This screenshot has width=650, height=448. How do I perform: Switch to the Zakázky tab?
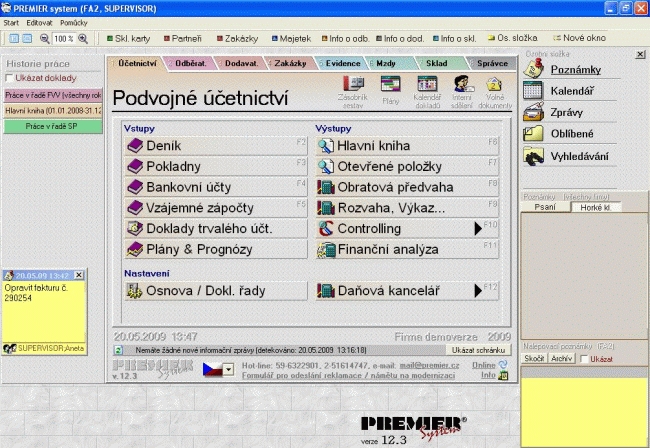point(290,63)
